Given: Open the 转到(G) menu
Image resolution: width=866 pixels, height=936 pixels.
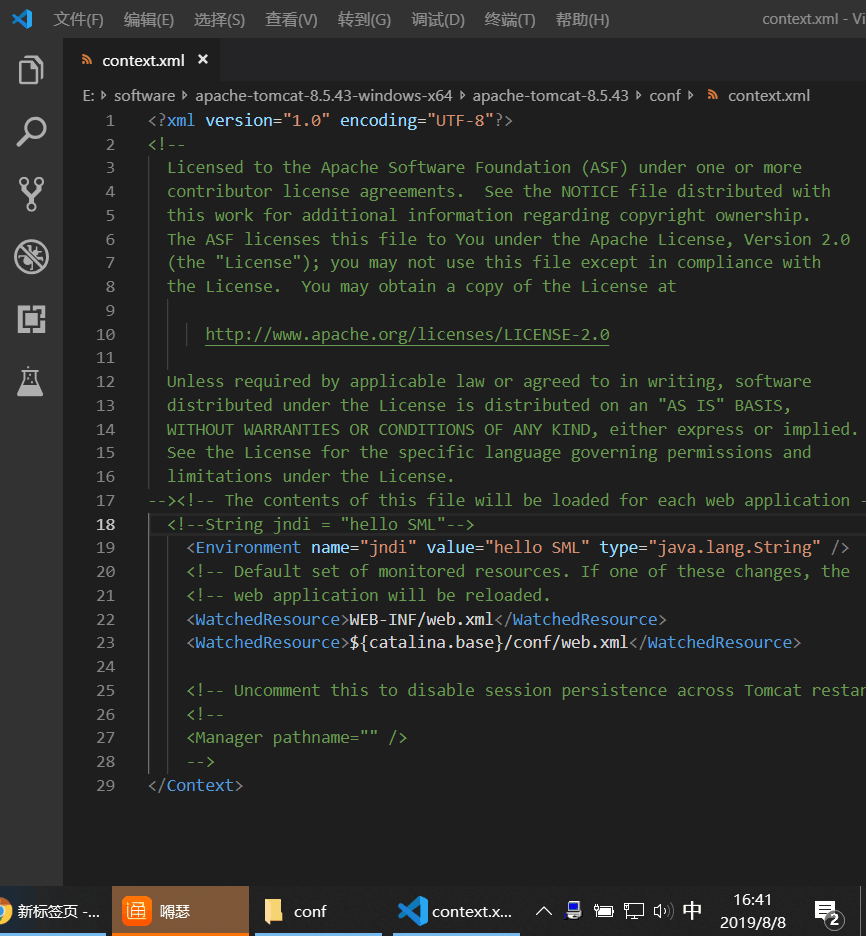Looking at the screenshot, I should coord(364,20).
